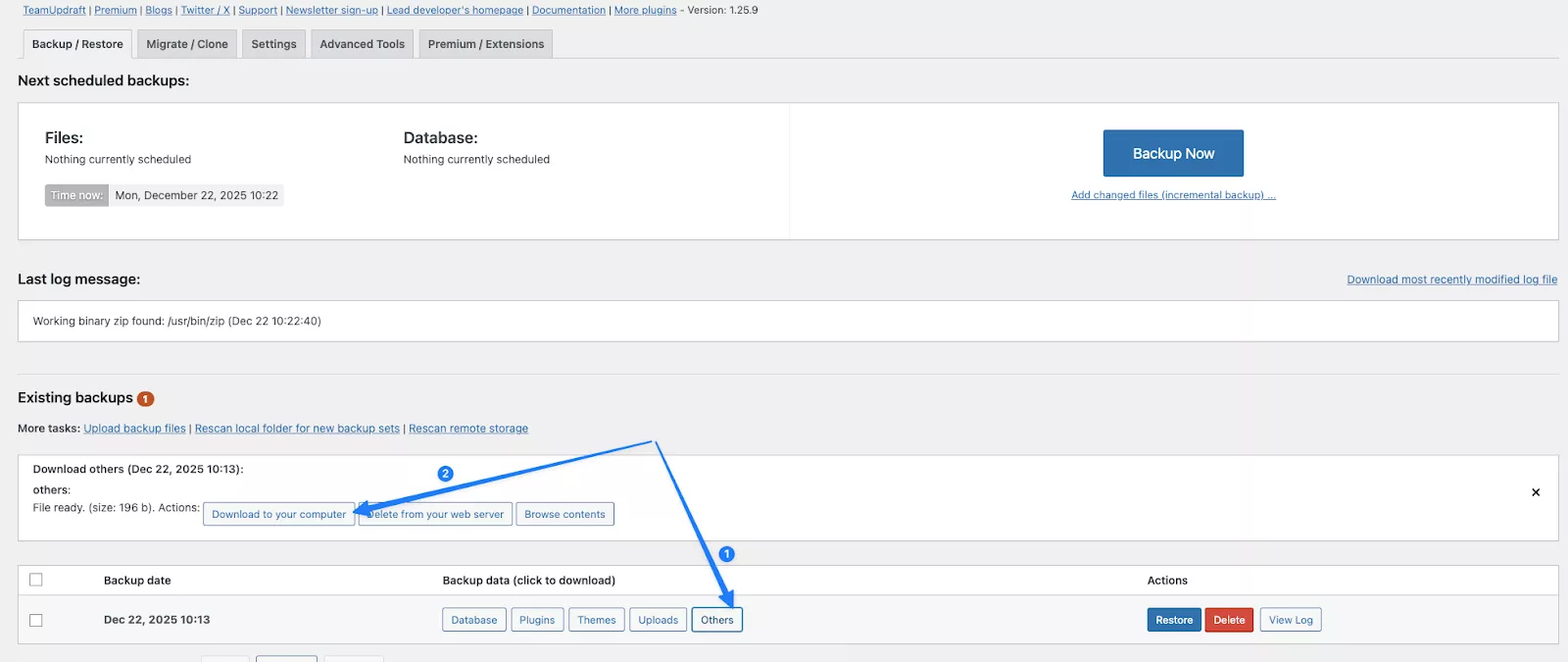Viewport: 1568px width, 662px height.
Task: Switch to the Settings tab
Action: [x=273, y=44]
